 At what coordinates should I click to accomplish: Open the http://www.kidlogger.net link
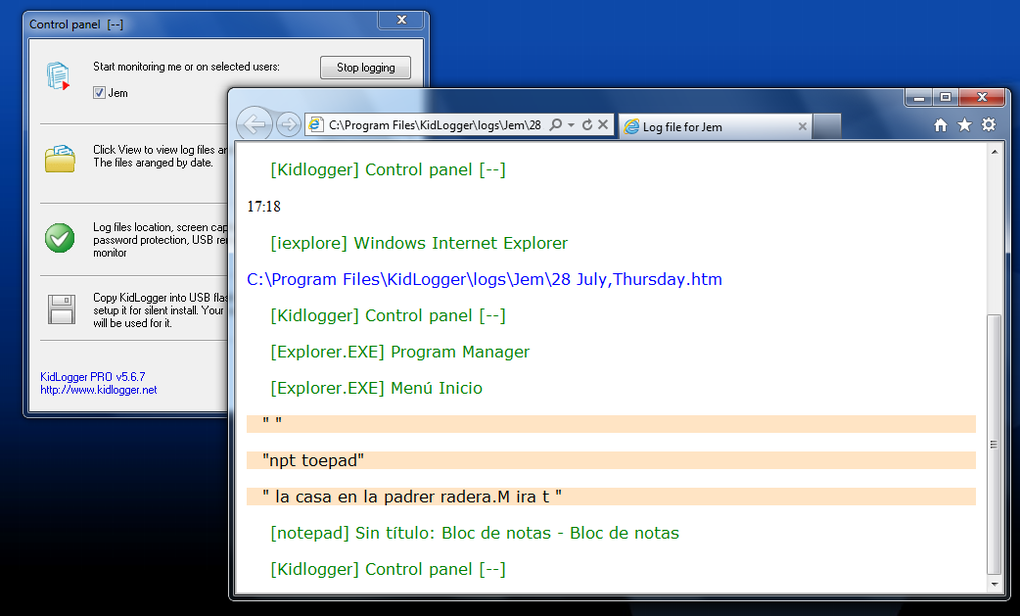(98, 390)
